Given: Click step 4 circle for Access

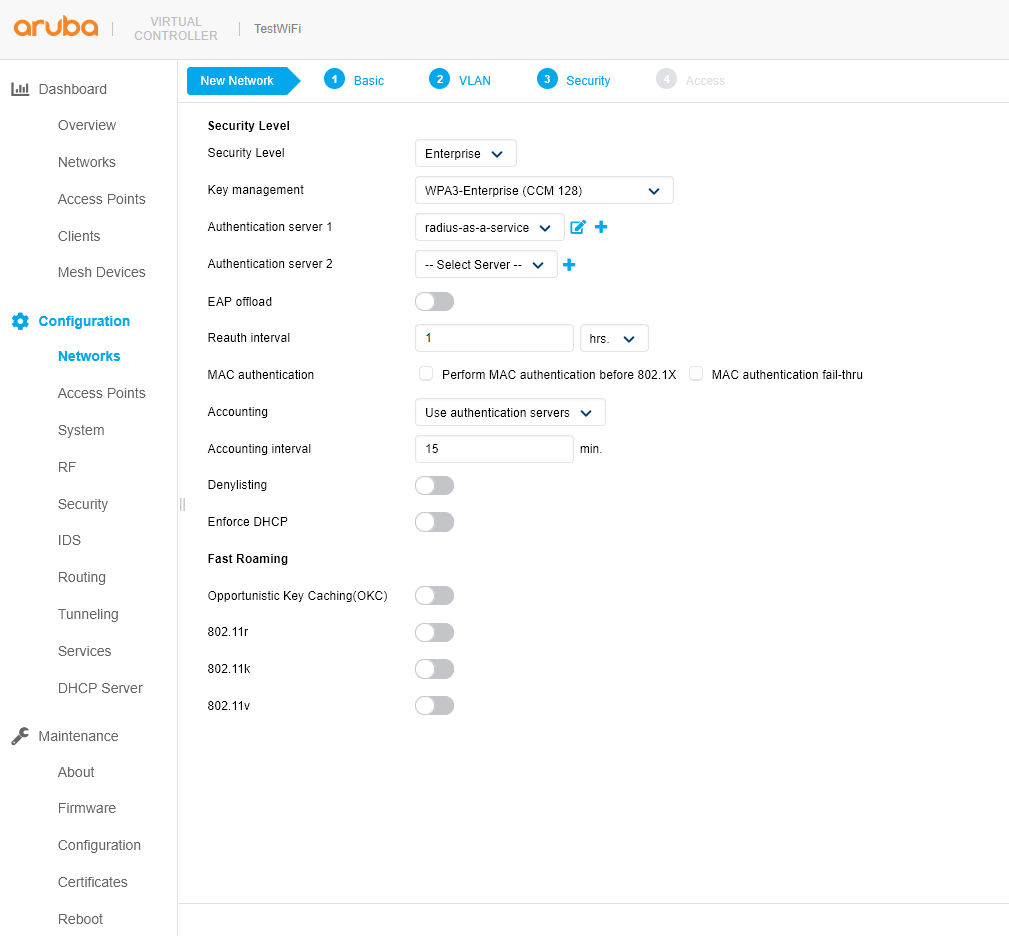Looking at the screenshot, I should point(666,79).
